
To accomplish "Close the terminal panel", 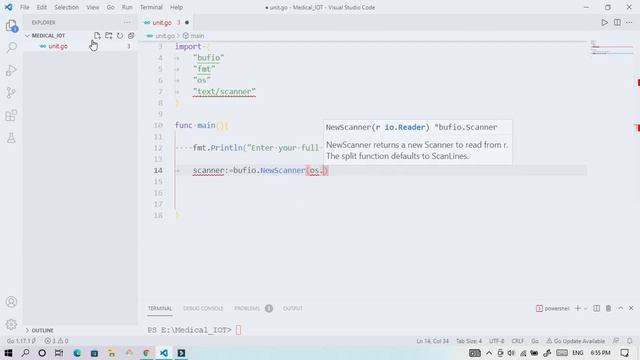I will (x=631, y=308).
